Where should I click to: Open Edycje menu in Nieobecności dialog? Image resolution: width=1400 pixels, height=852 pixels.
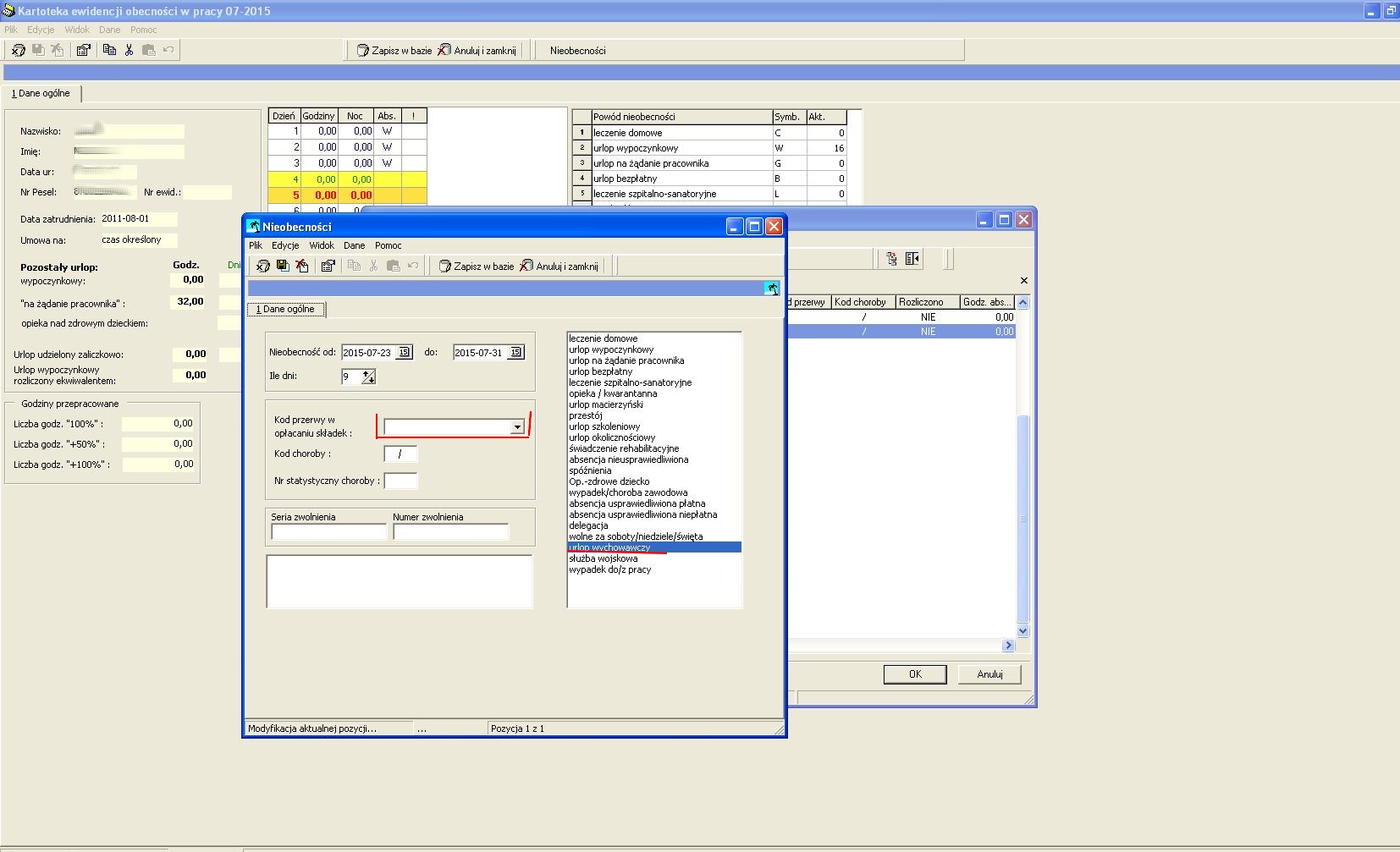(285, 245)
